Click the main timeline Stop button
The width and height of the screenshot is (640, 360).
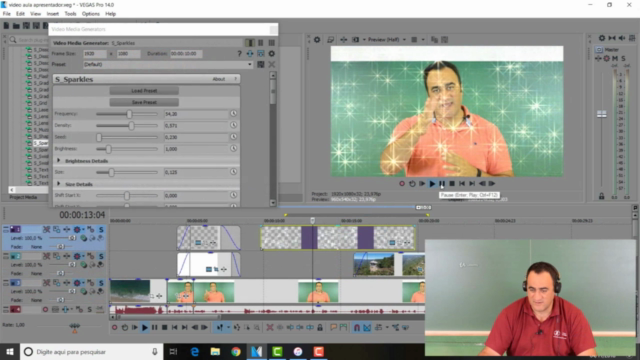(x=164, y=327)
